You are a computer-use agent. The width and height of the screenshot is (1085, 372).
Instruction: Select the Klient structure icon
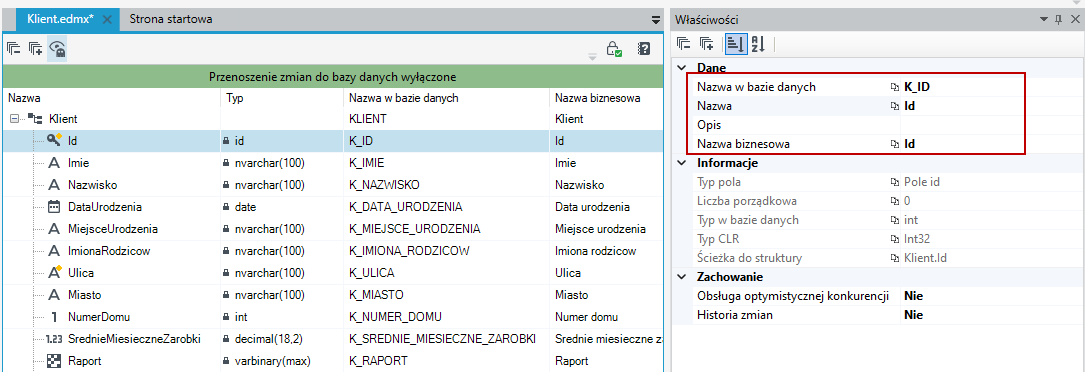pos(35,119)
